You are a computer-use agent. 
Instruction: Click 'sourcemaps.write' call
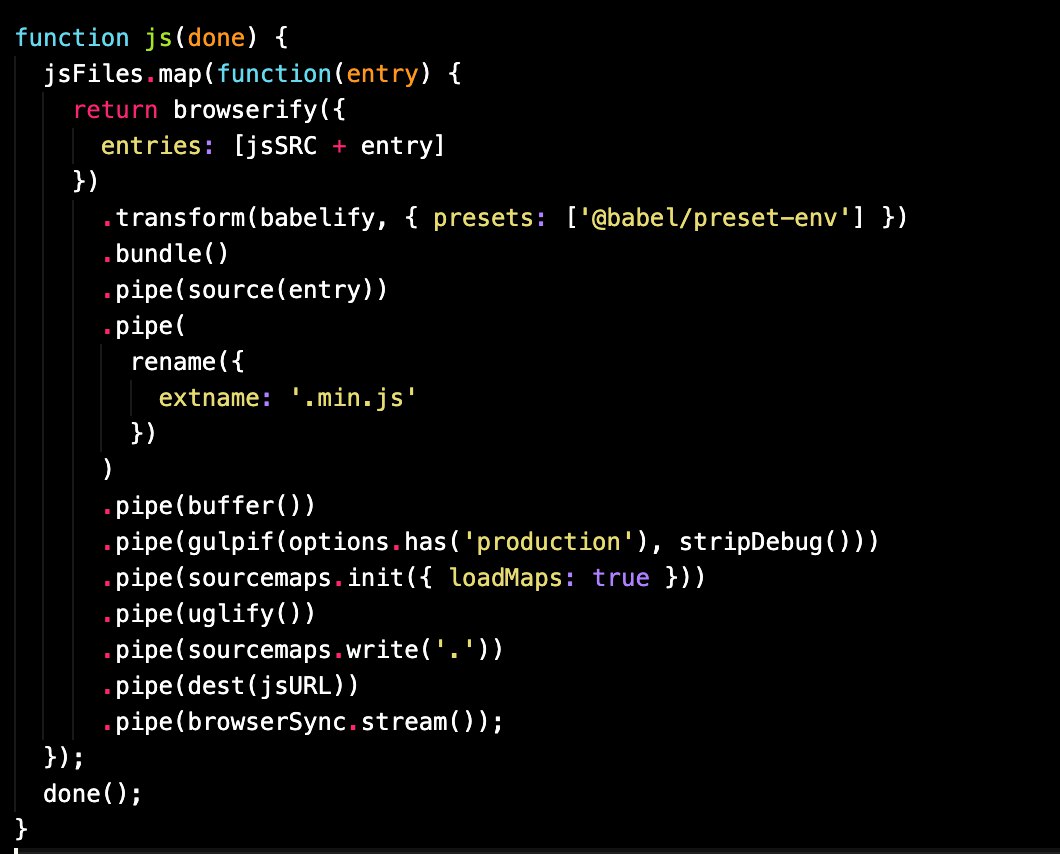point(303,650)
